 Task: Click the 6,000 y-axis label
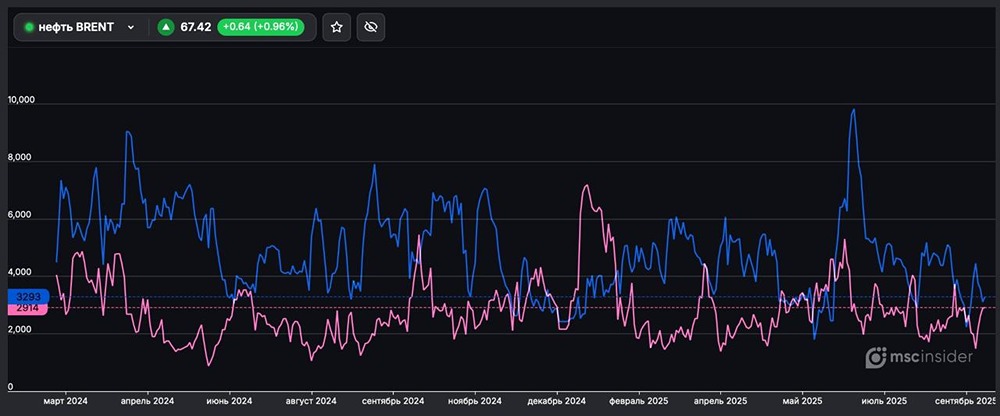coord(19,216)
